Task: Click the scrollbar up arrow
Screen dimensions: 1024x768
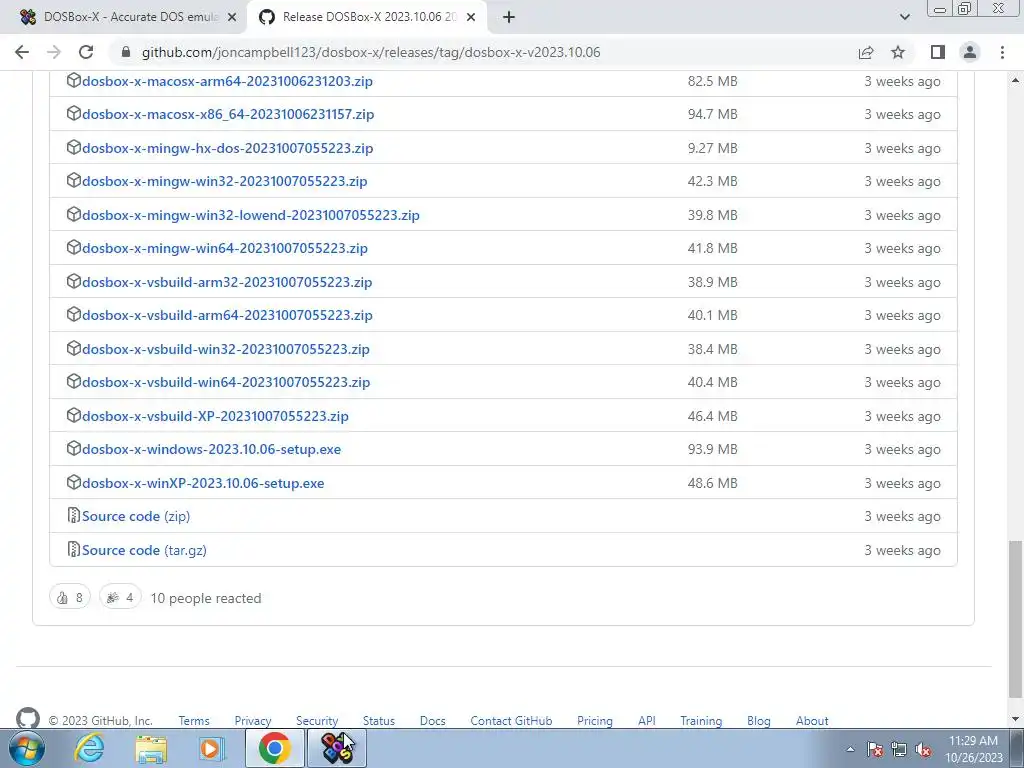Action: pos(1015,80)
